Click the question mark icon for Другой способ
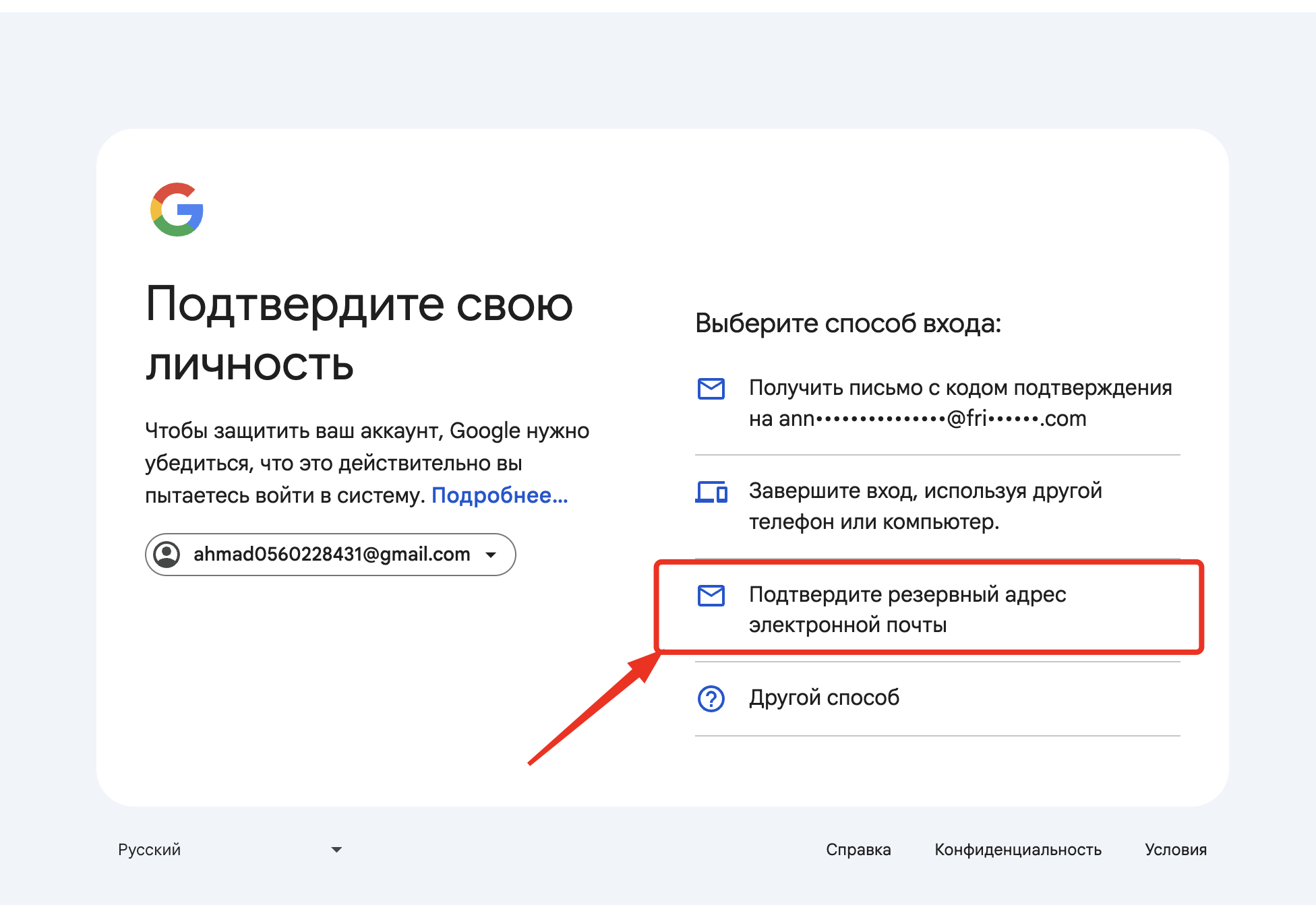1316x905 pixels. tap(711, 698)
